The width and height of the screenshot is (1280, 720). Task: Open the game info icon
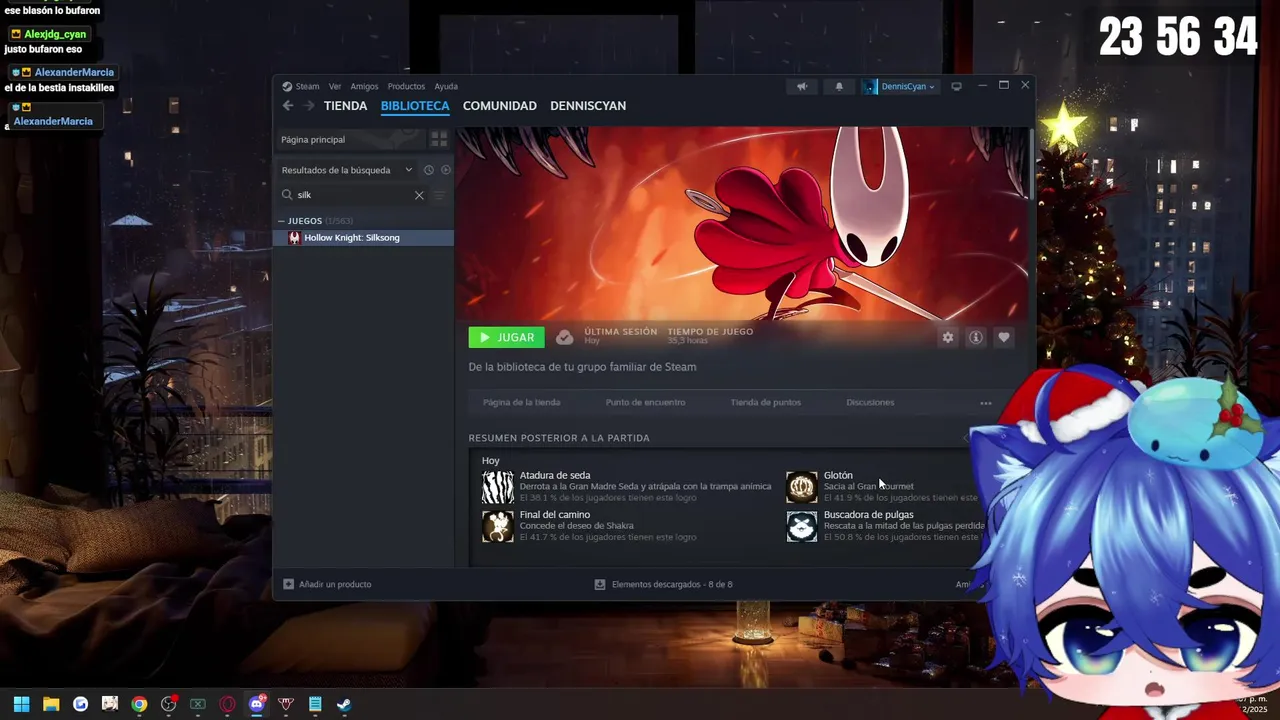(x=976, y=337)
